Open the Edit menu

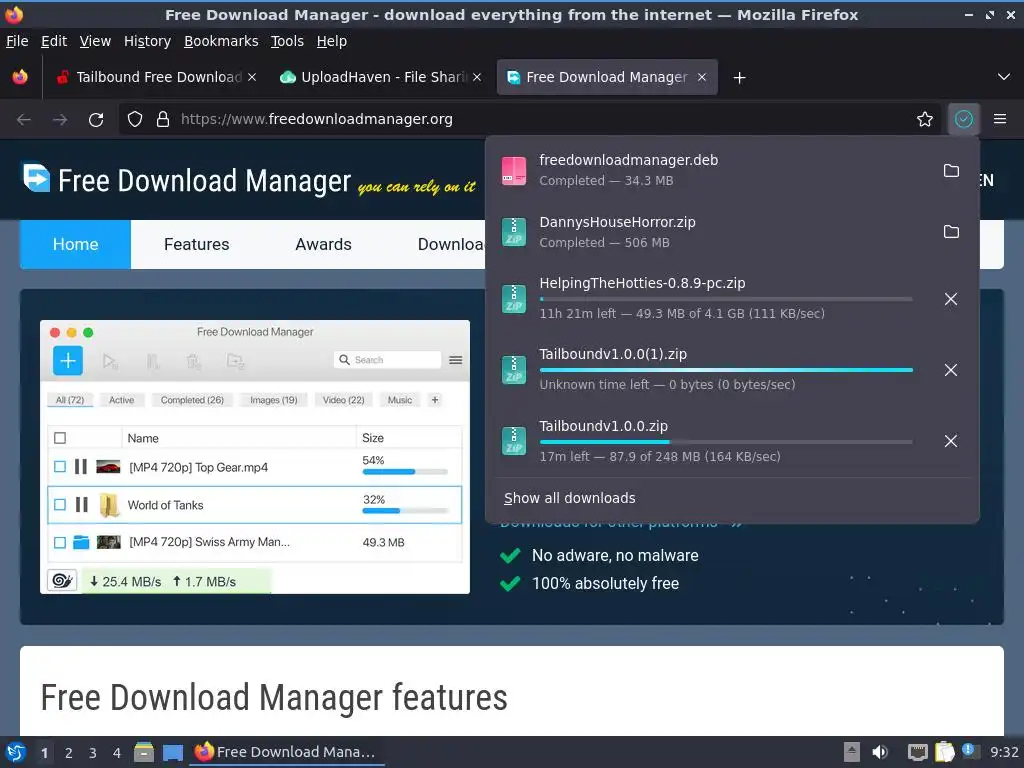tap(54, 41)
